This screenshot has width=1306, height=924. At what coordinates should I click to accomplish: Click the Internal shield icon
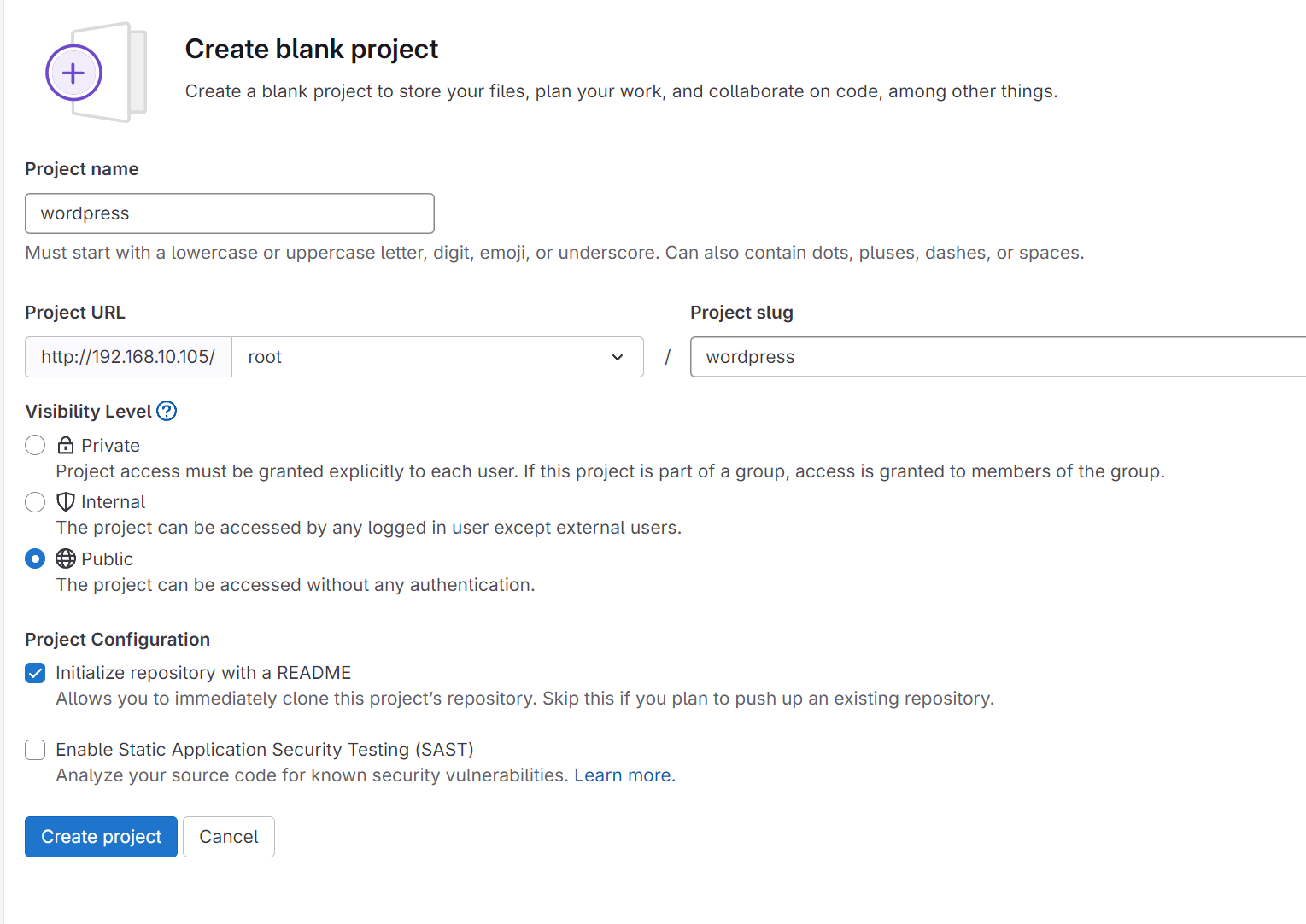(66, 502)
